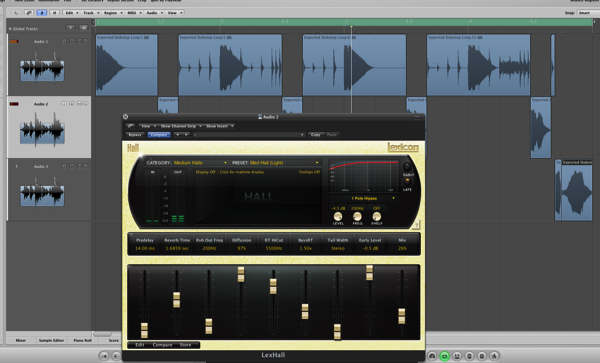Click the Bypass button in plugin header

(135, 135)
